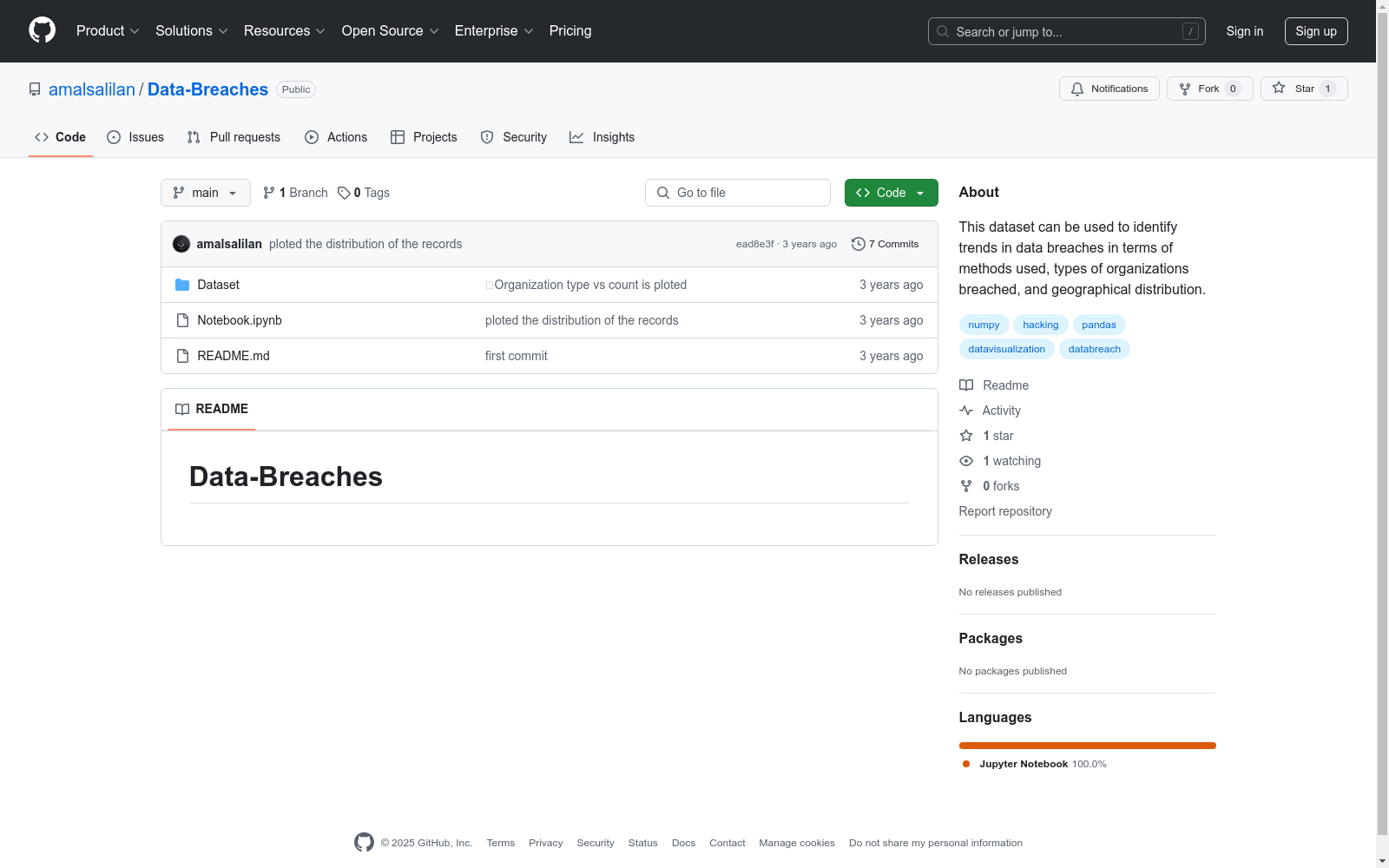Click the Fork icon in Fork button
This screenshot has width=1389, height=868.
click(x=1185, y=89)
